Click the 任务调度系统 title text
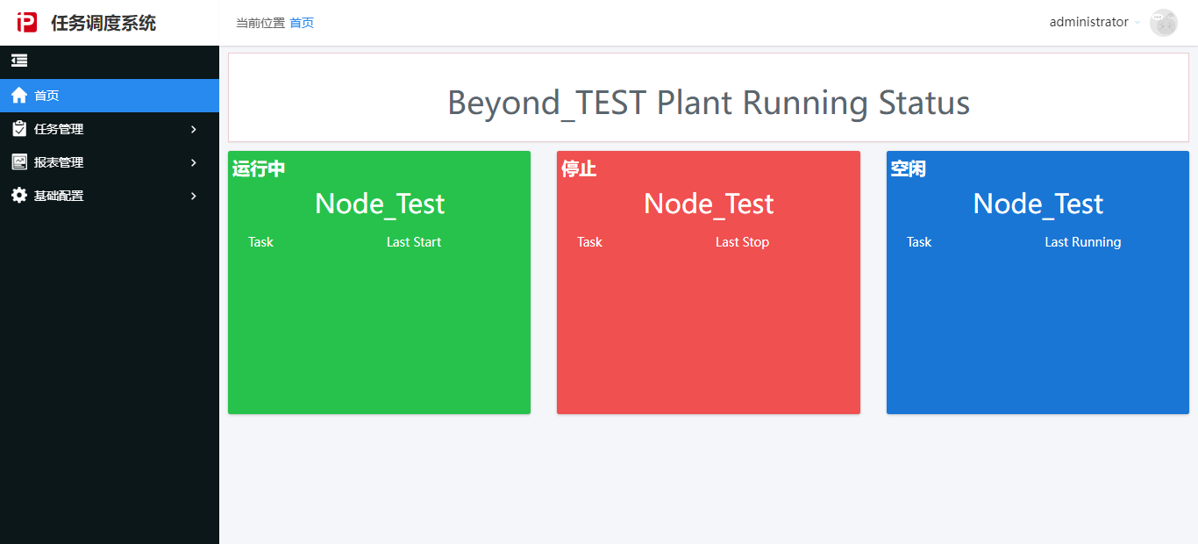 tap(103, 23)
